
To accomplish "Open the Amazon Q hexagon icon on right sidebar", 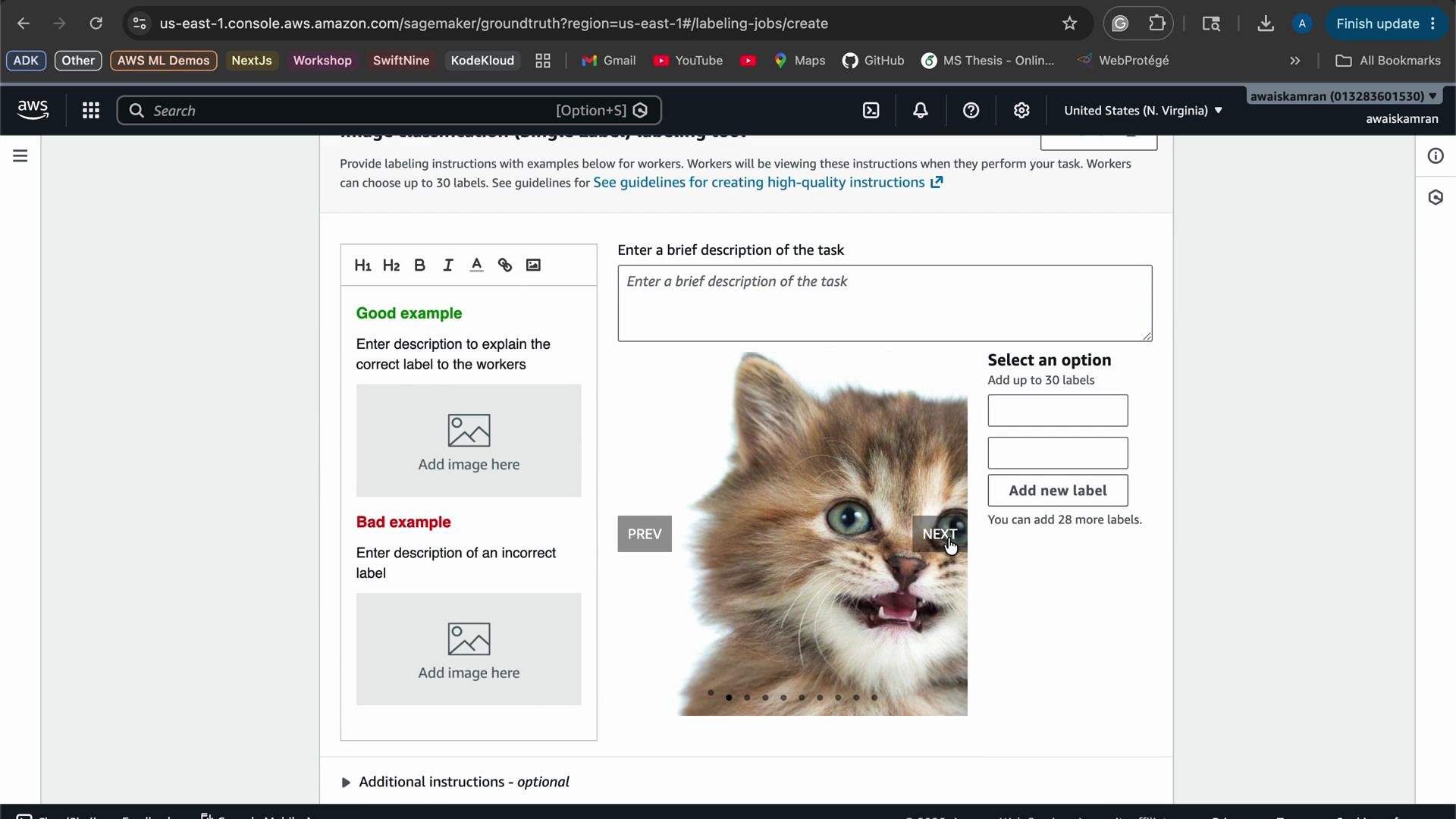I will pyautogui.click(x=1436, y=198).
